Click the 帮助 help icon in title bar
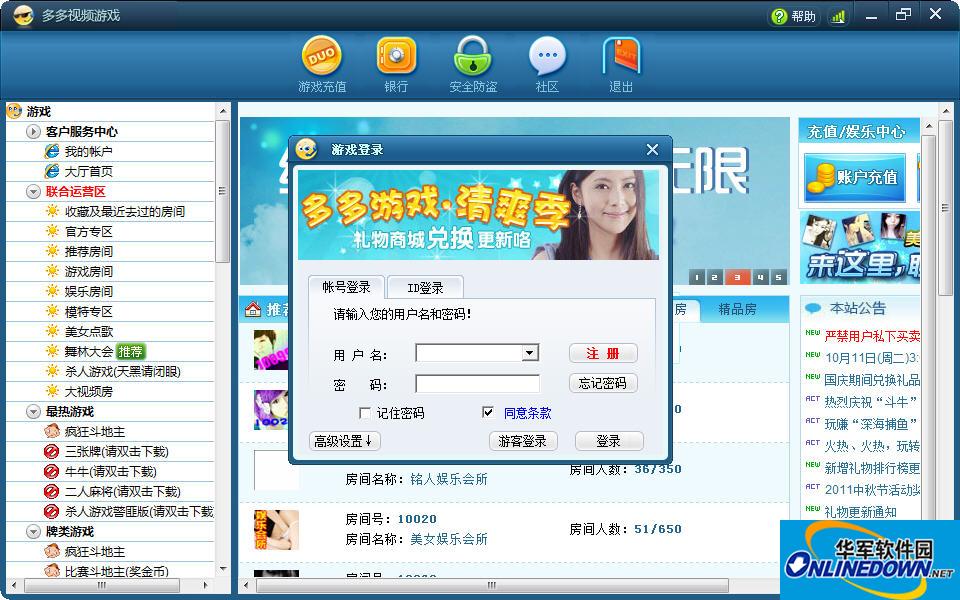 780,16
